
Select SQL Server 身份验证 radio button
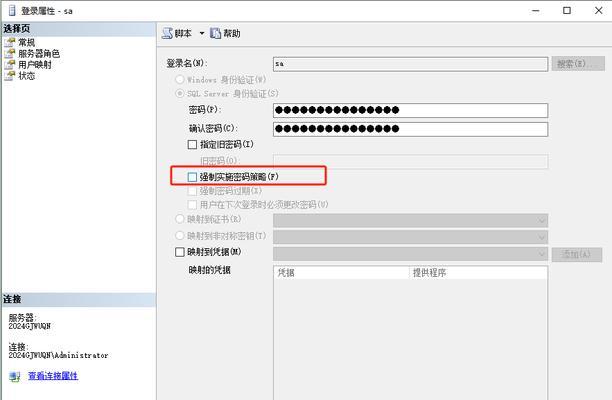click(180, 94)
